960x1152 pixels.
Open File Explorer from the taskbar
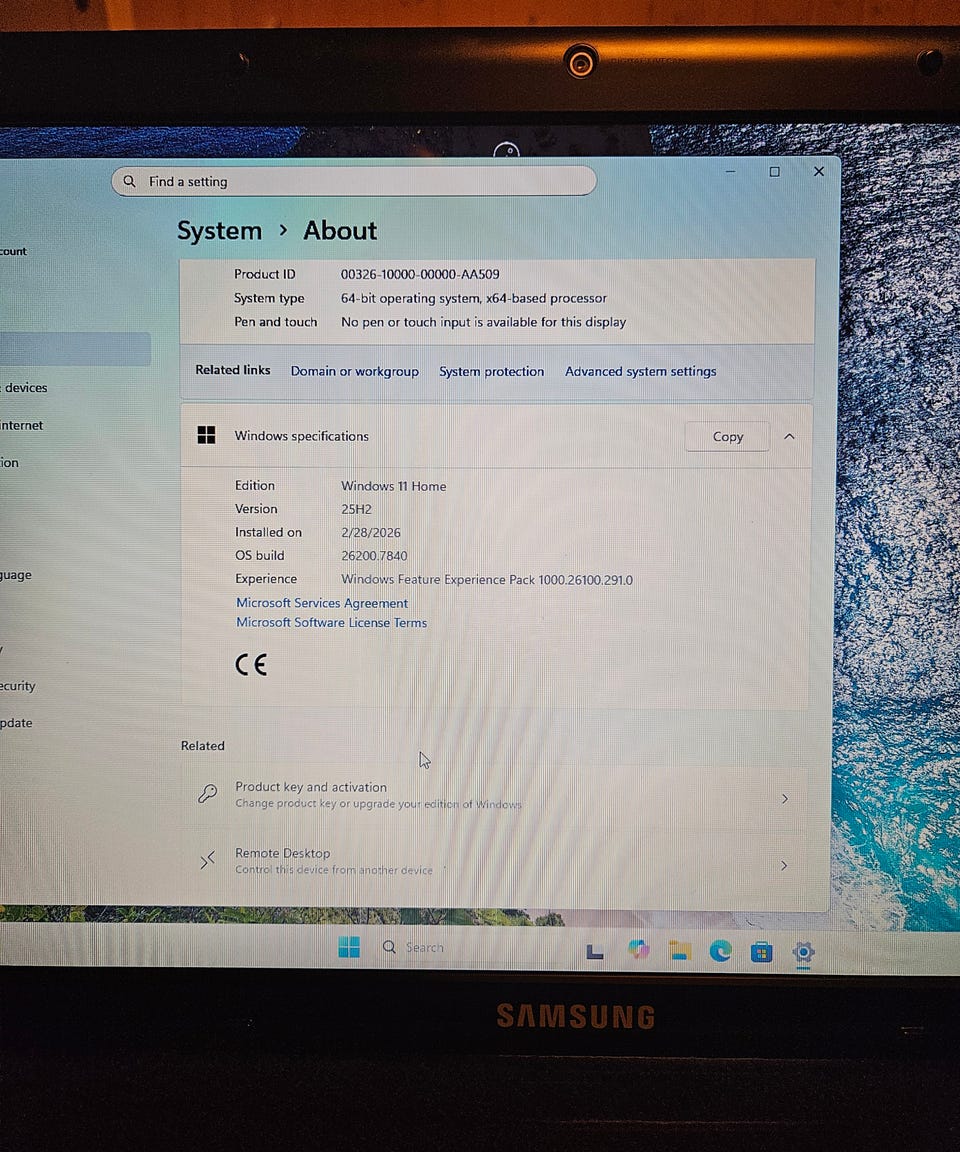[x=680, y=951]
